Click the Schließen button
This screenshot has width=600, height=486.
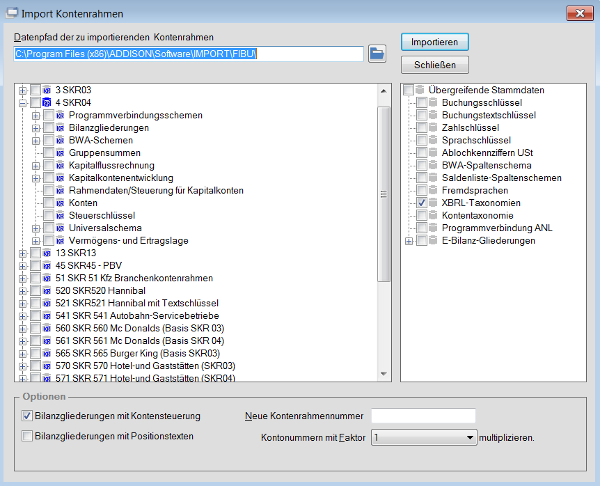(x=435, y=65)
